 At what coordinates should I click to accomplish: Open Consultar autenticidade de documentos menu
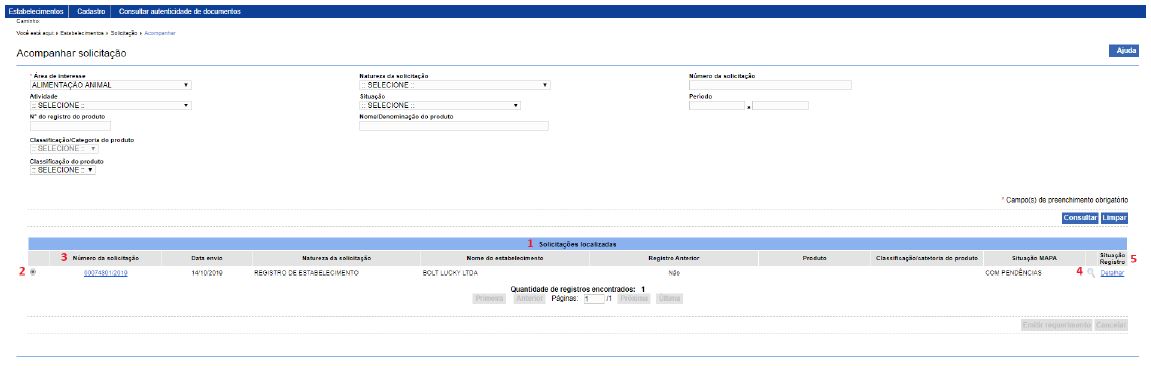180,12
